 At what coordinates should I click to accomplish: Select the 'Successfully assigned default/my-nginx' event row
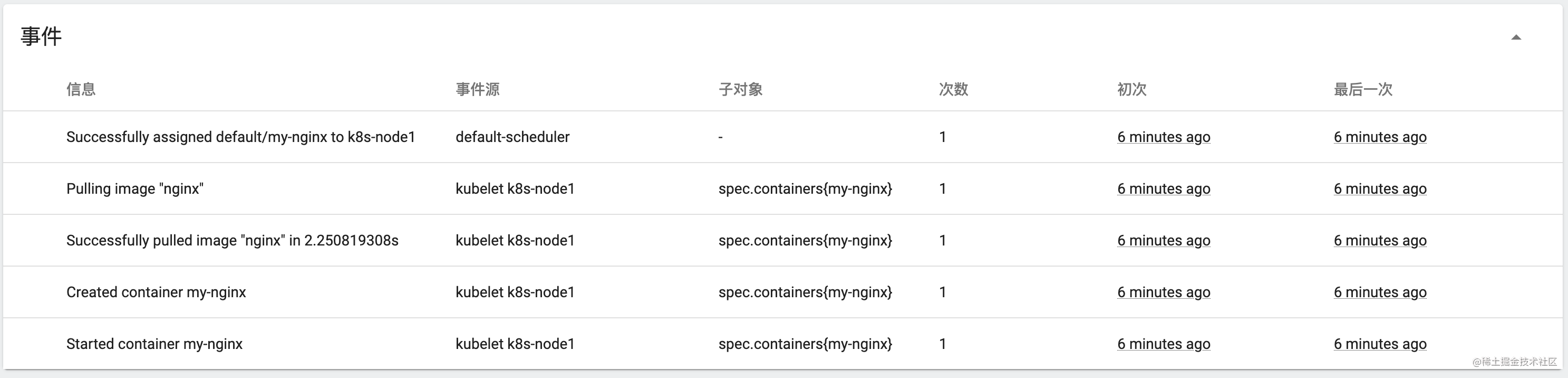click(240, 137)
